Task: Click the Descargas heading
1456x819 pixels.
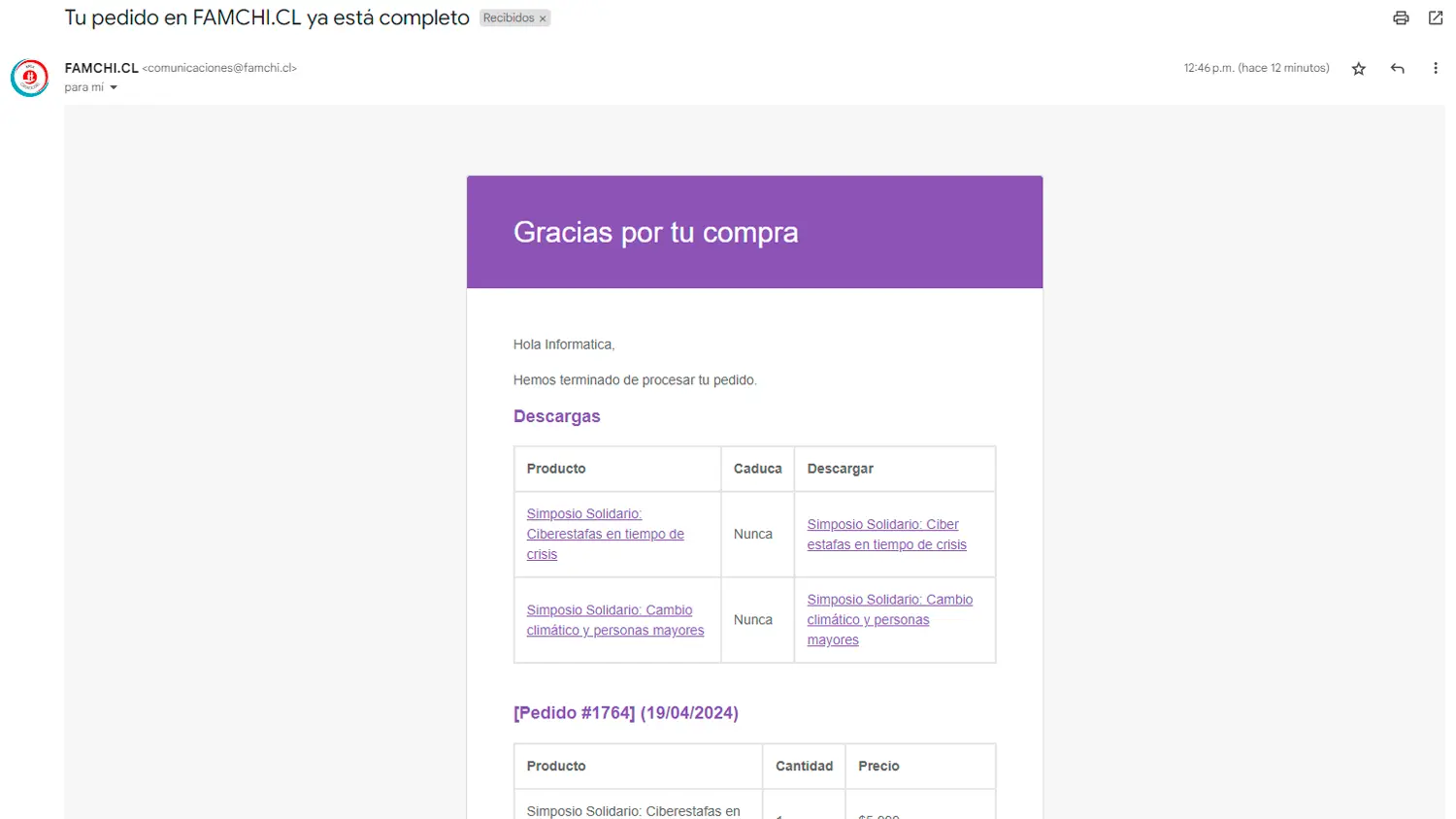Action: [x=557, y=416]
